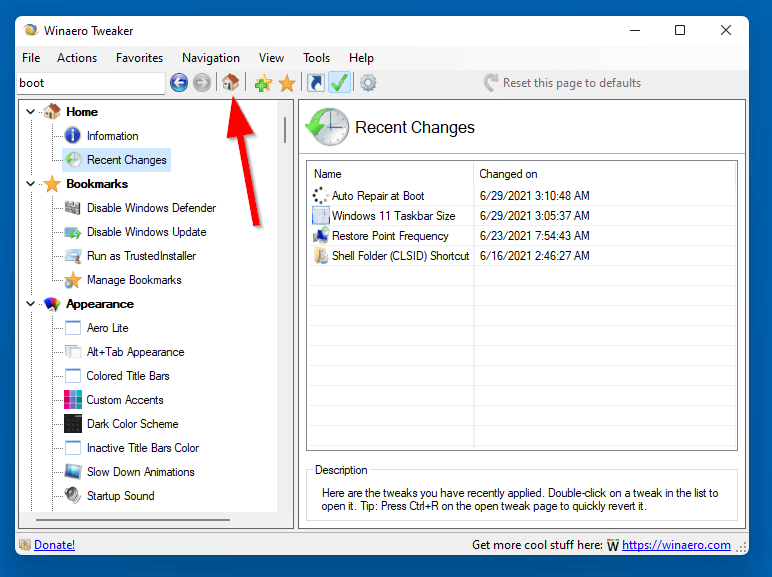Image resolution: width=772 pixels, height=577 pixels.
Task: Click the Run as TrustedInstaller icon
Action: pyautogui.click(x=73, y=256)
